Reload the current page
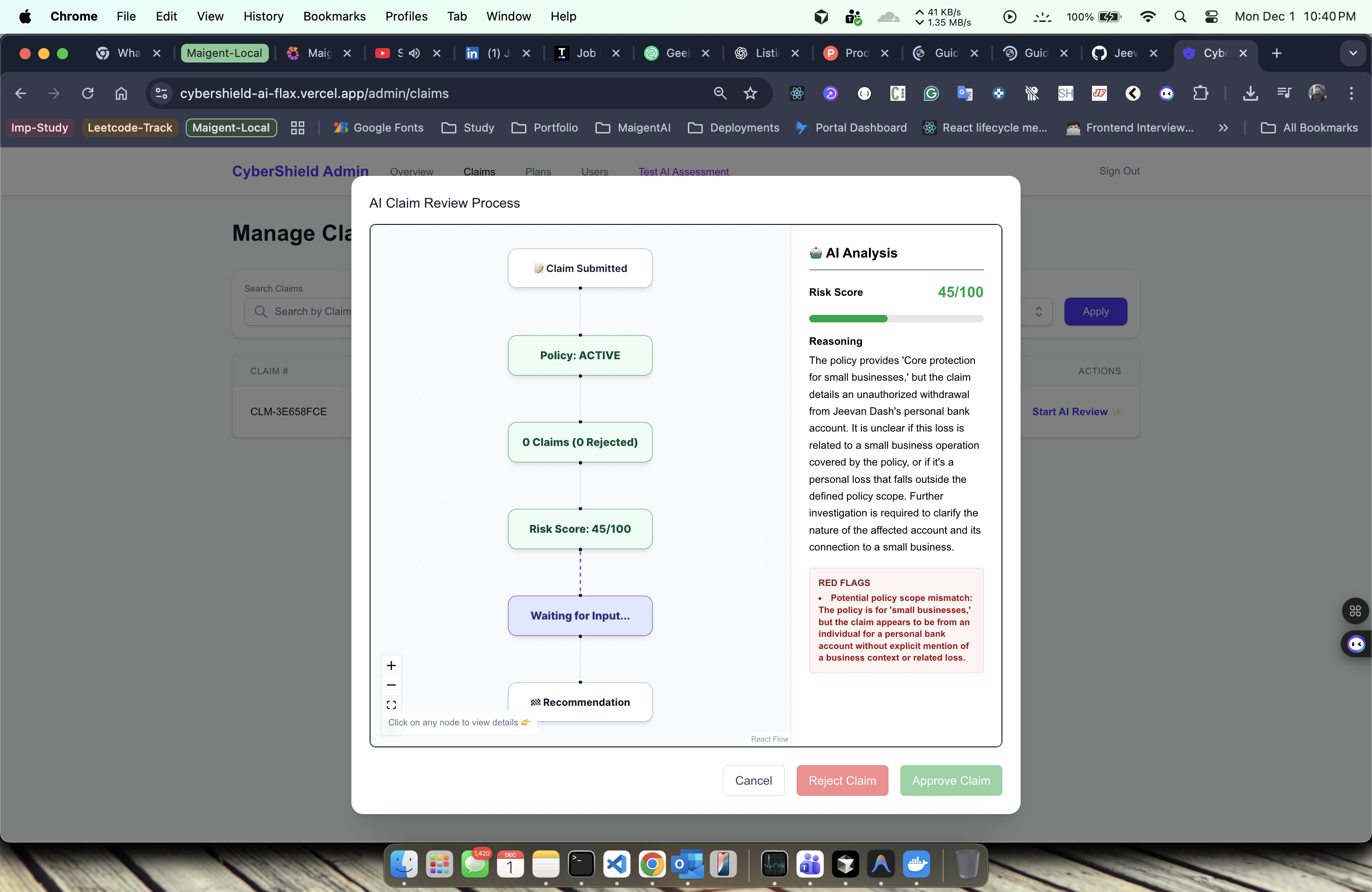Viewport: 1372px width, 892px height. [88, 93]
